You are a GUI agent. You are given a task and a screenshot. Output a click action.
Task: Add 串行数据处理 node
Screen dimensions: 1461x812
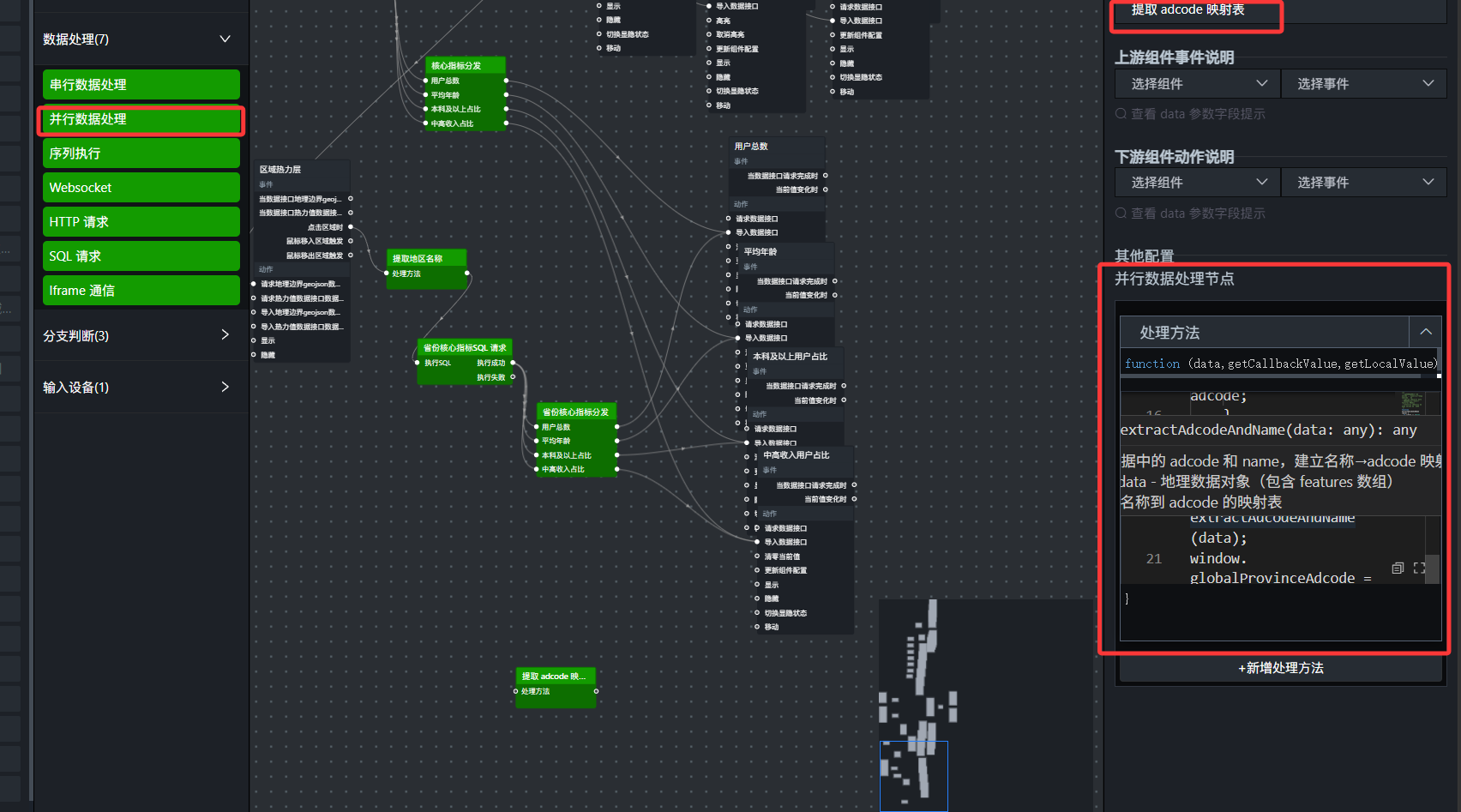[x=141, y=84]
